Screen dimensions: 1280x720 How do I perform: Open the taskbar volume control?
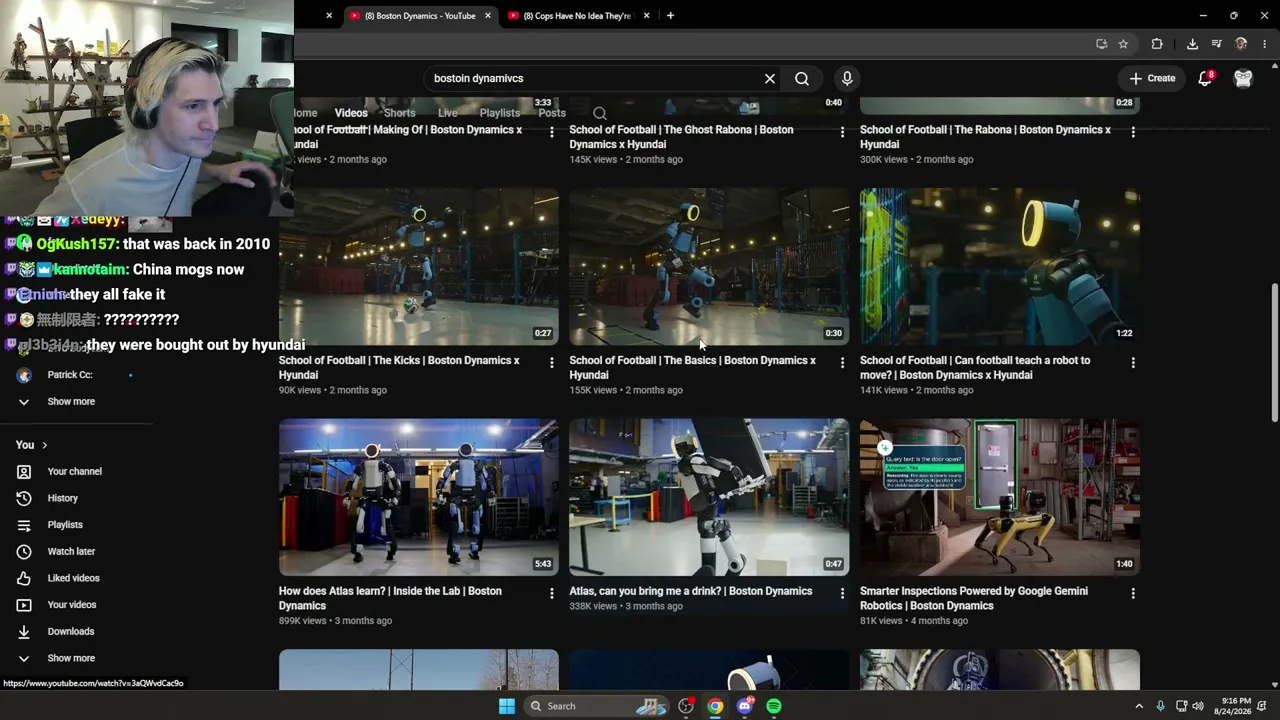[1198, 706]
